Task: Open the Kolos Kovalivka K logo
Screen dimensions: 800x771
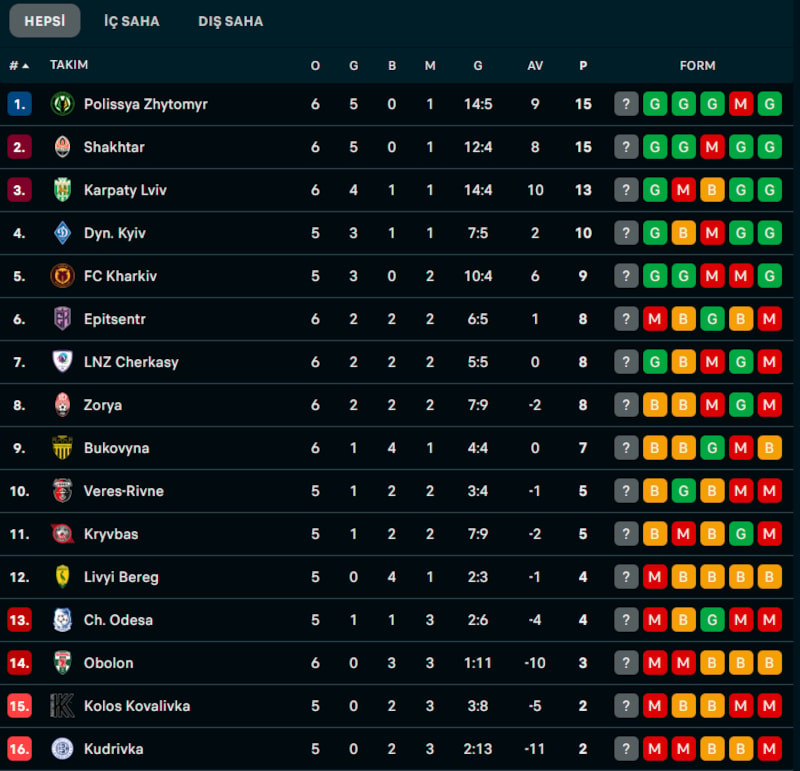Action: coord(62,706)
